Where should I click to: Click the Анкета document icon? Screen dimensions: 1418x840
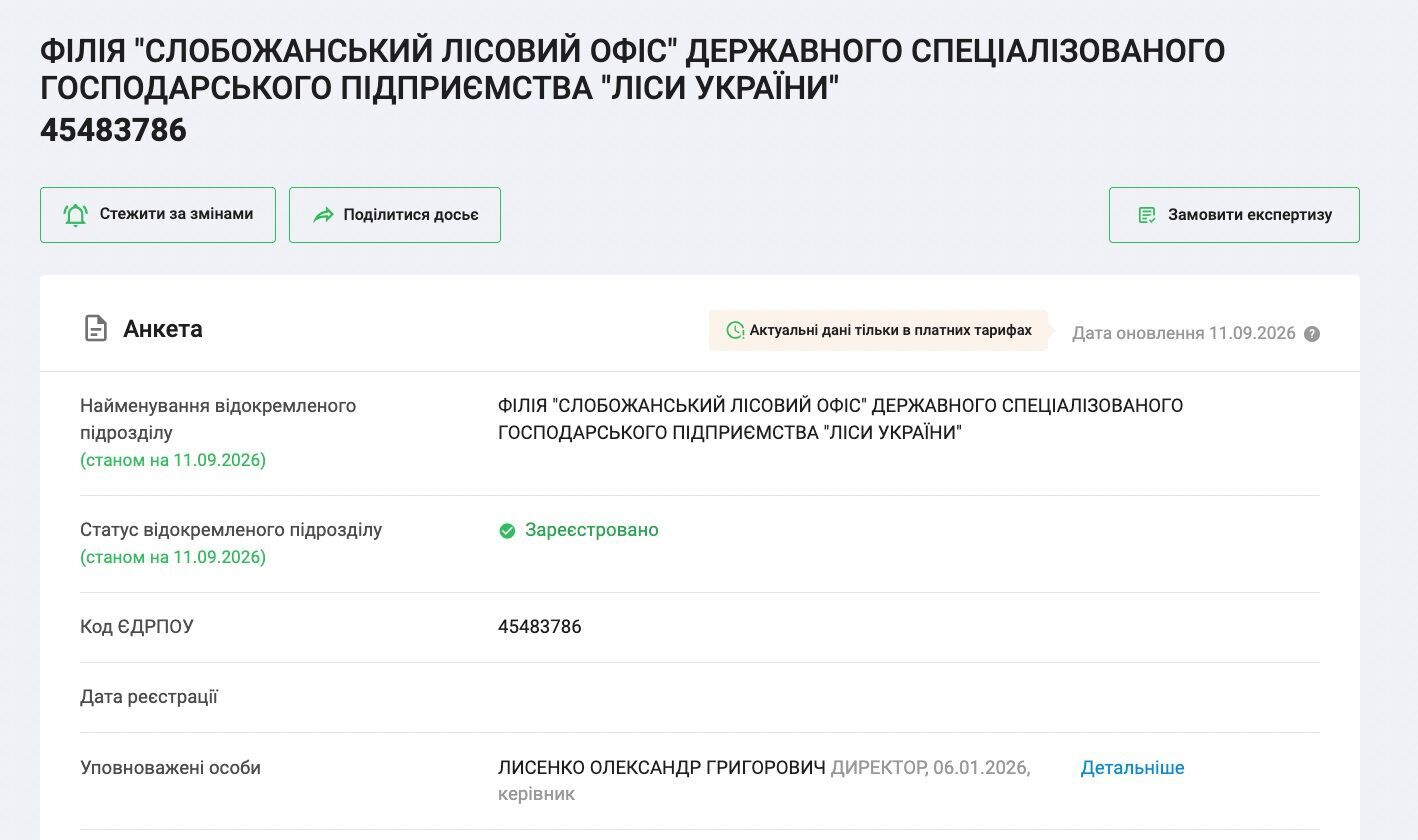coord(96,329)
